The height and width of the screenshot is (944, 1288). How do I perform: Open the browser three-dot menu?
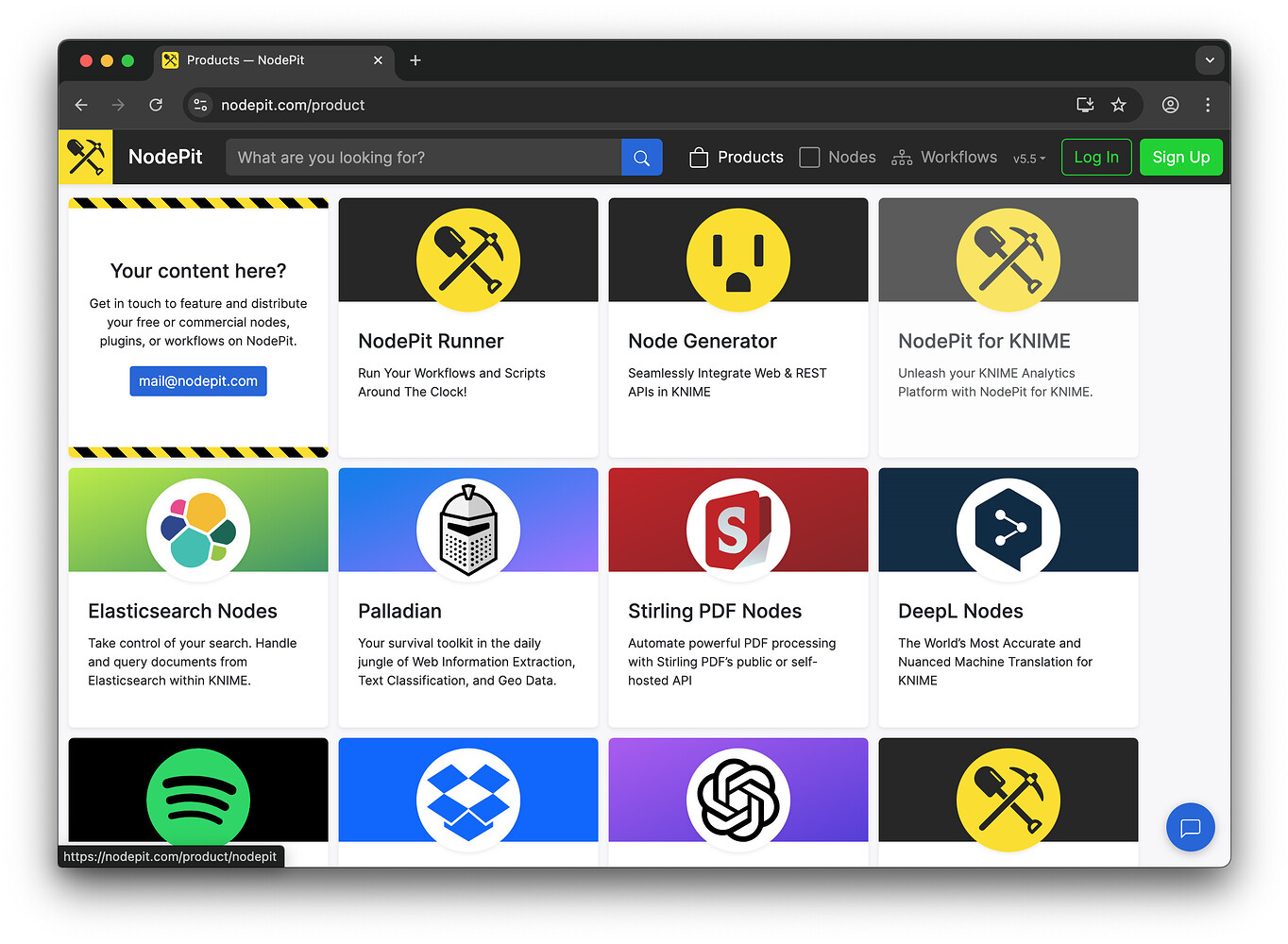pyautogui.click(x=1208, y=105)
